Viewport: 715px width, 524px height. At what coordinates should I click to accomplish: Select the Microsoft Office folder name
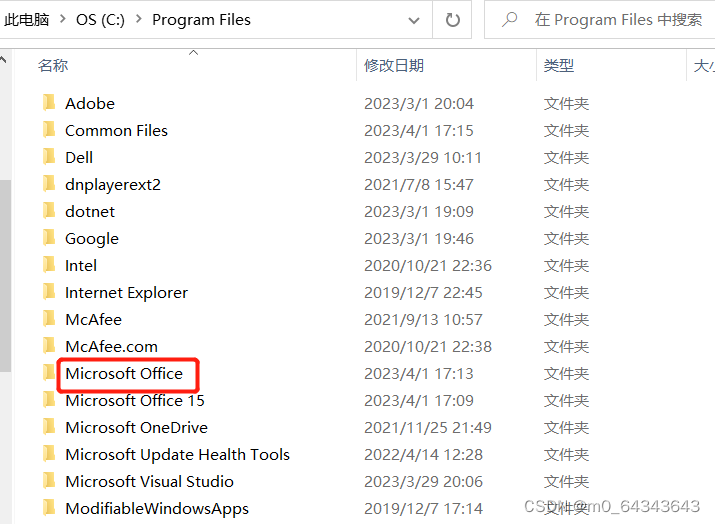124,373
